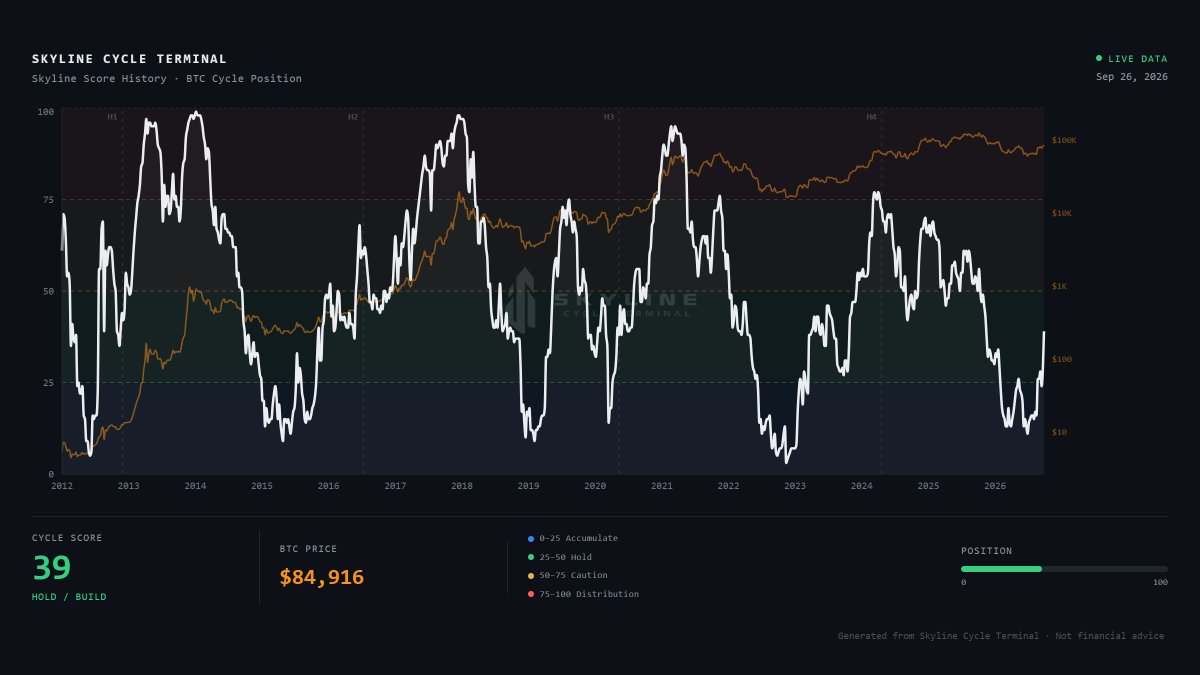Click the red 75–100 Distribution legend dot
The width and height of the screenshot is (1200, 675).
pyautogui.click(x=531, y=594)
